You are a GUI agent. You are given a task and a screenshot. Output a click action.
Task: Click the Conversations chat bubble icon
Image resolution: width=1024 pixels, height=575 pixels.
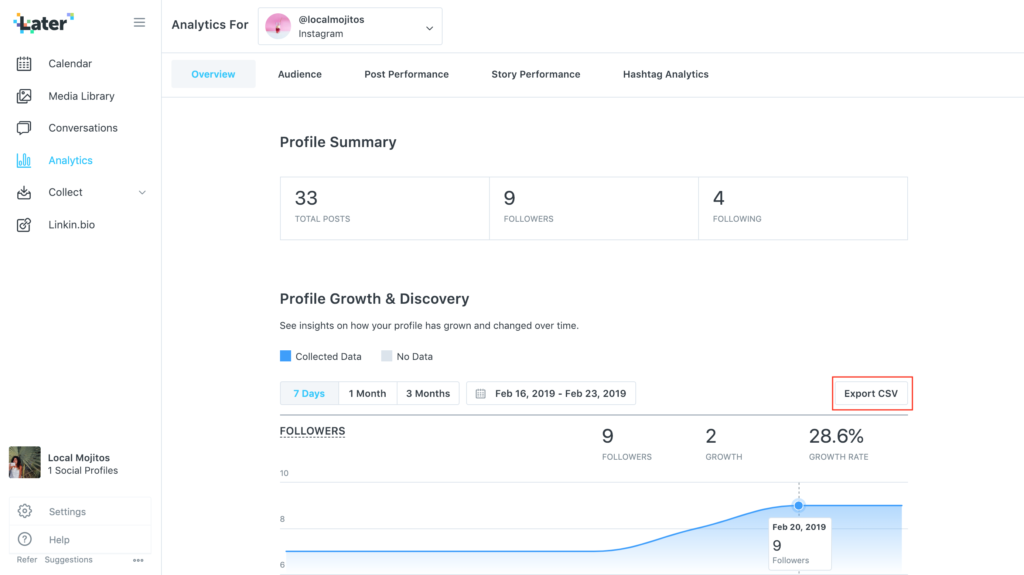(x=24, y=128)
